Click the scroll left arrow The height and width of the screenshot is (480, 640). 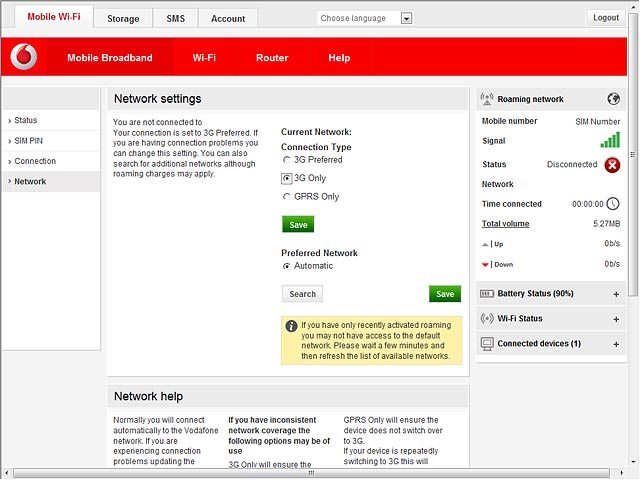point(6,473)
